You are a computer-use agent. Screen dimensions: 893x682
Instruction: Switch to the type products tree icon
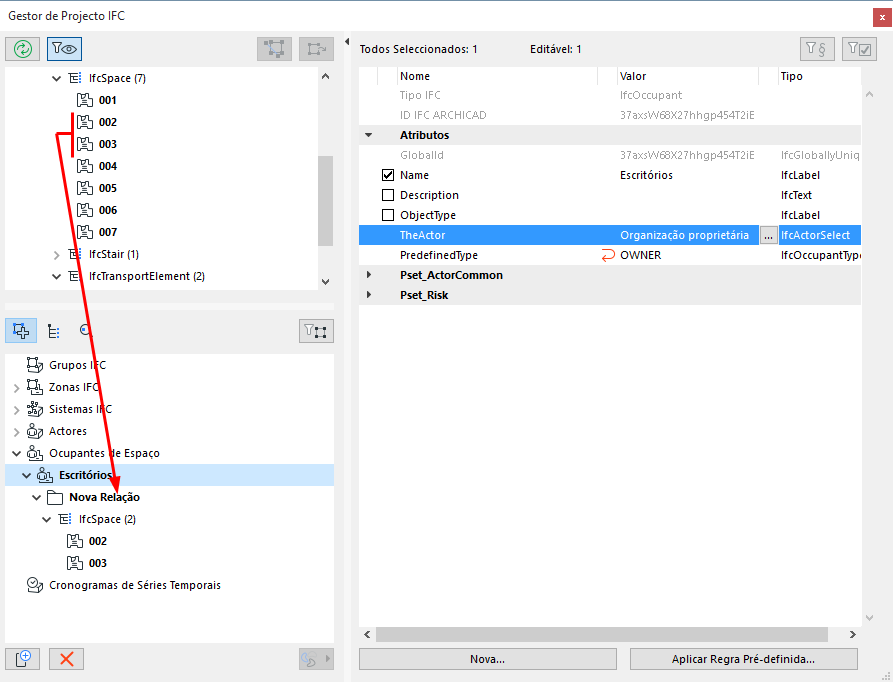pos(54,331)
